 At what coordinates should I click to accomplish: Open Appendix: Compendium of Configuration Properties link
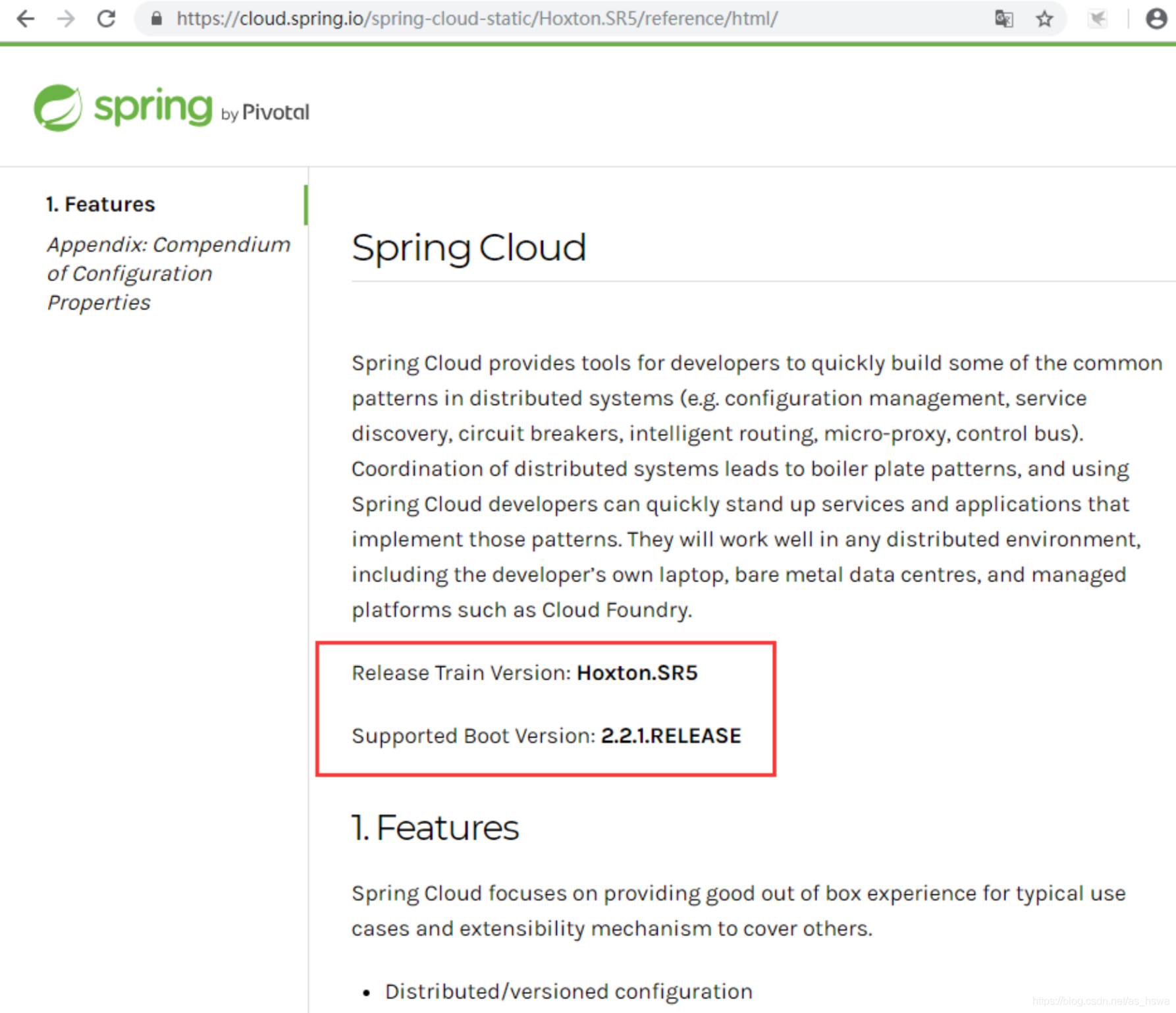coord(169,273)
